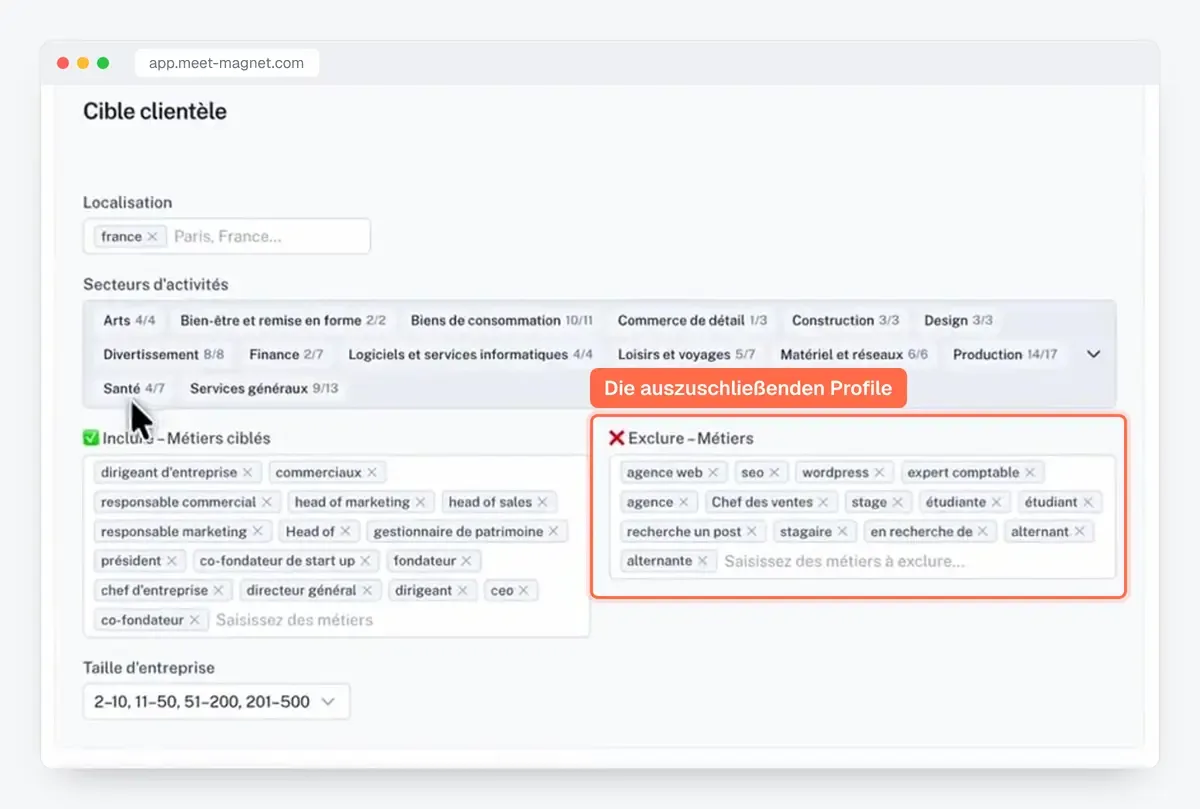Select the Arts 4/4 sector

[130, 321]
